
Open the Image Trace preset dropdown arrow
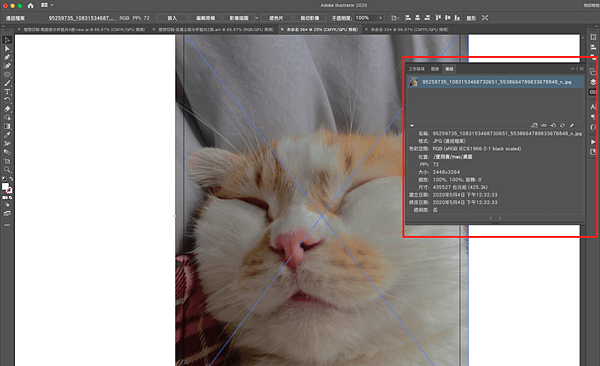pyautogui.click(x=257, y=18)
